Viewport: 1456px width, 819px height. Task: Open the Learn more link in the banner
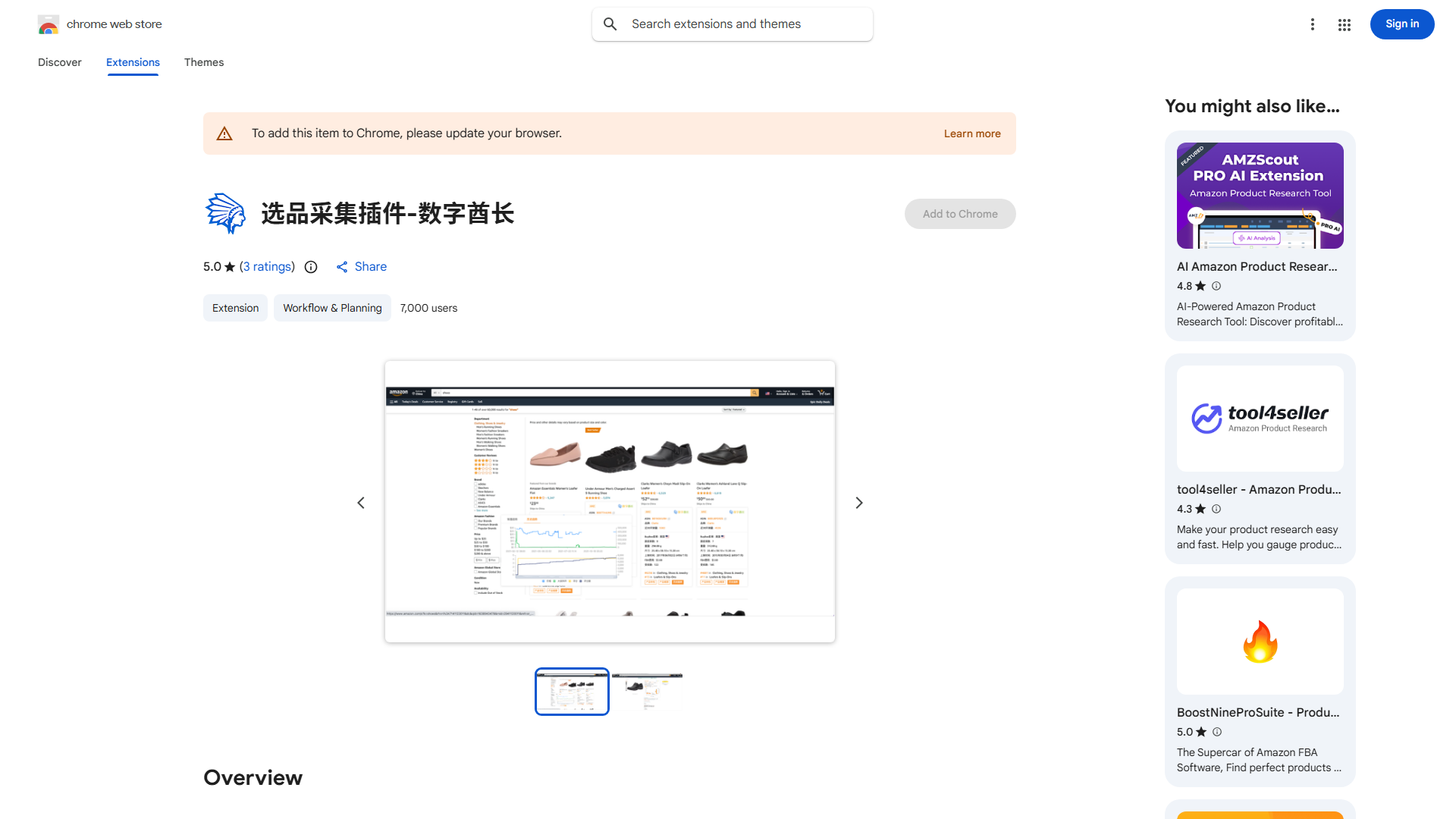click(x=972, y=133)
